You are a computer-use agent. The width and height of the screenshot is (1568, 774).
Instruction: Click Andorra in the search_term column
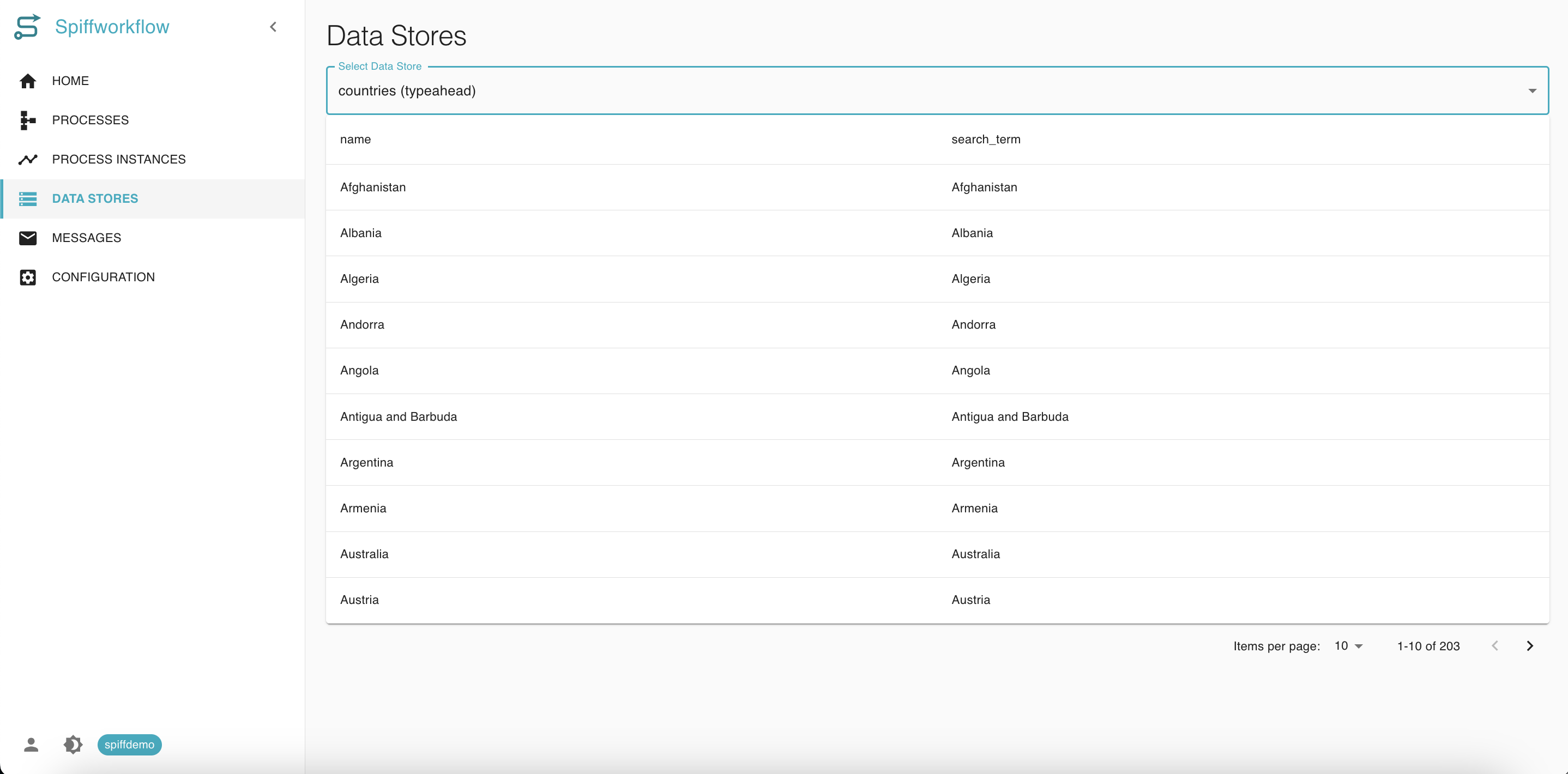tap(973, 324)
